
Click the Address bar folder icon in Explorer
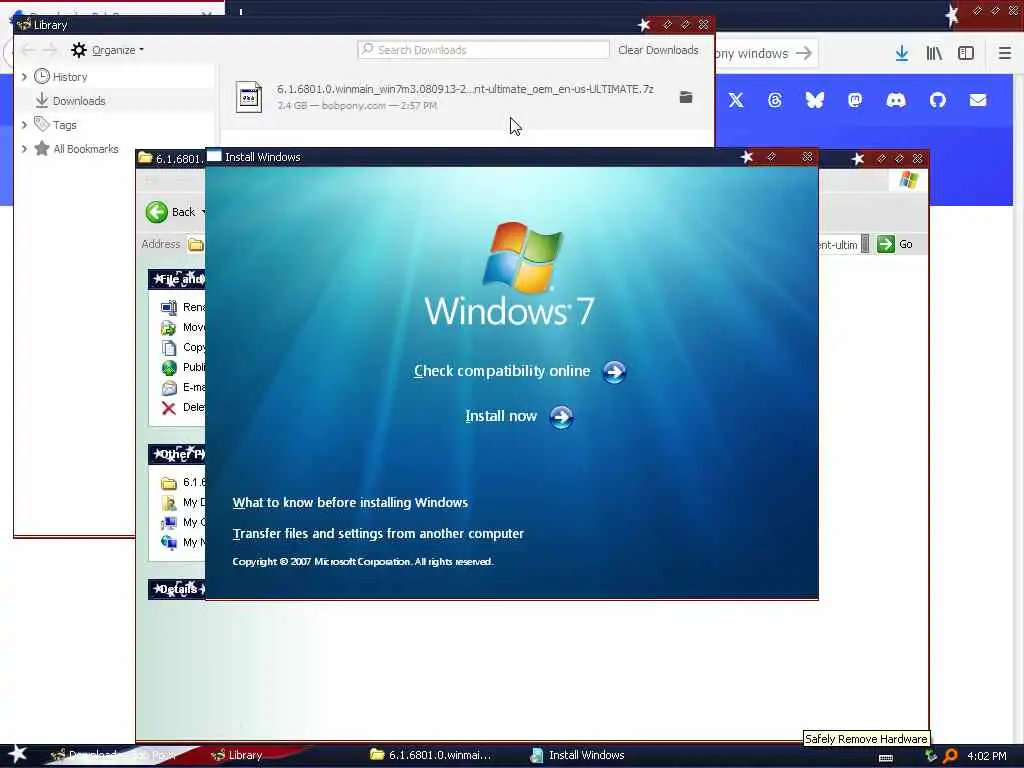[195, 245]
